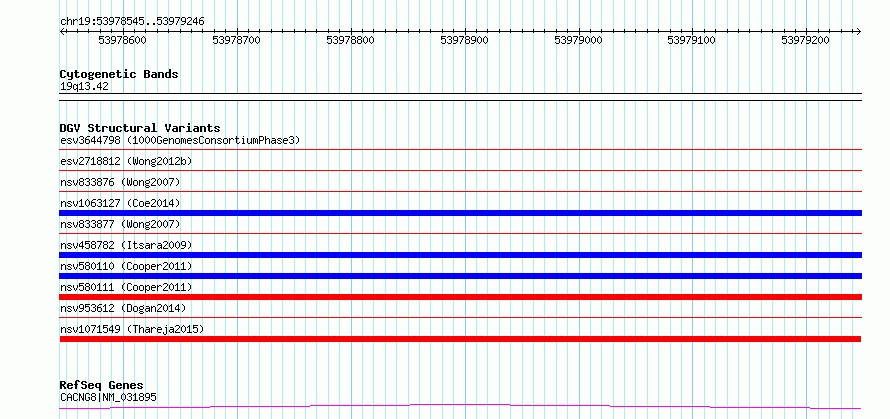This screenshot has height=419, width=890.
Task: Select the nsv458782 (Itsara2009) label
Action: tap(126, 245)
